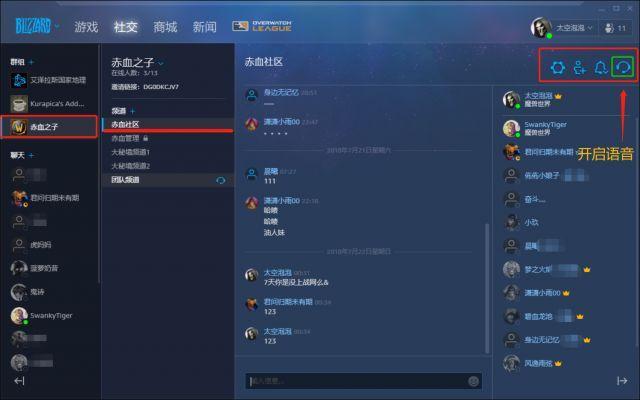This screenshot has height=400, width=640.
Task: Add a new channel with plus icon
Action: pyautogui.click(x=133, y=111)
